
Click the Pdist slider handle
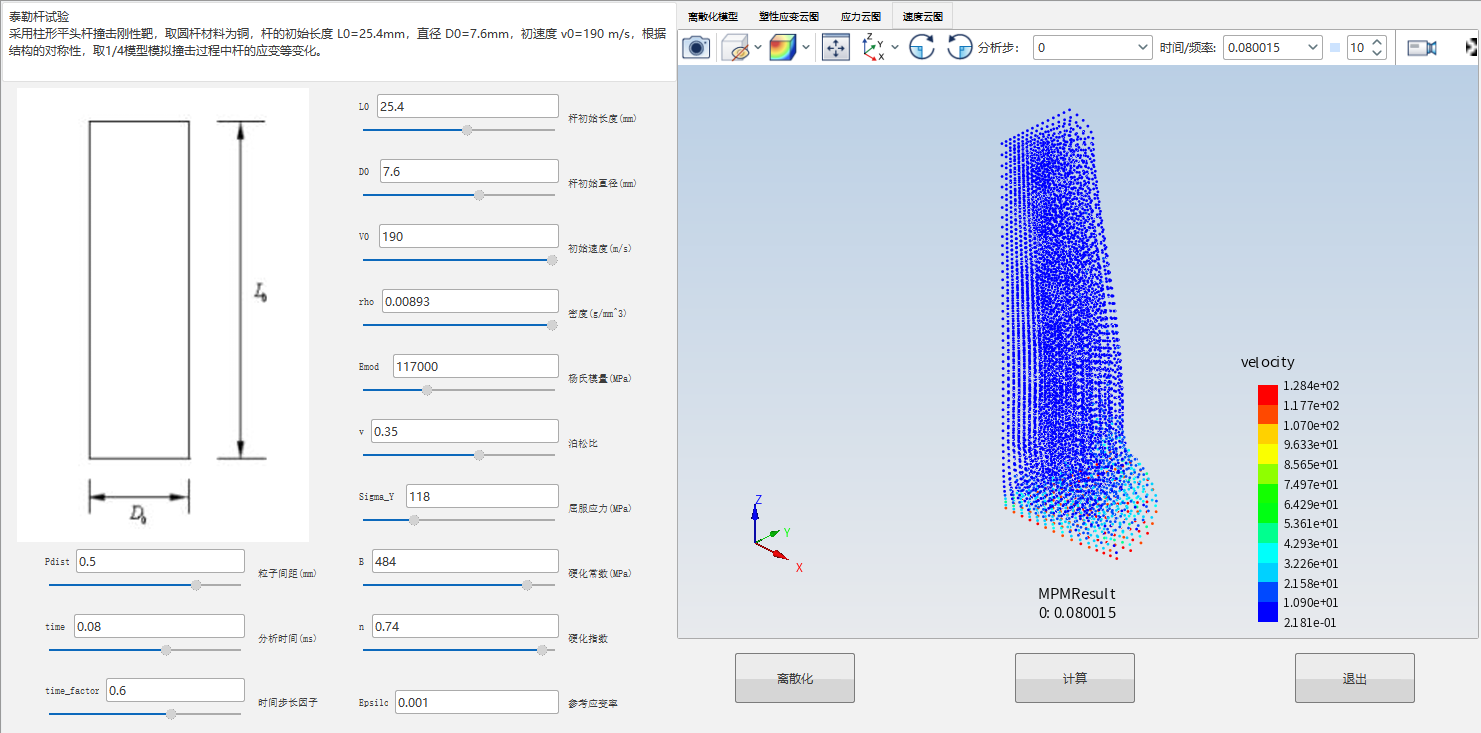coord(196,584)
